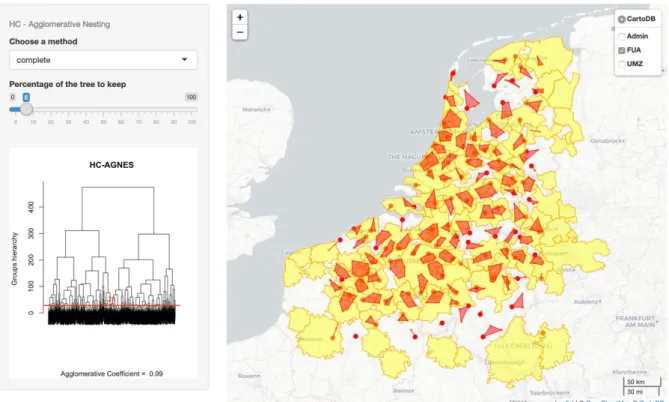Click 'Percentage of the tree to keep' label
669x402 pixels.
(x=67, y=84)
